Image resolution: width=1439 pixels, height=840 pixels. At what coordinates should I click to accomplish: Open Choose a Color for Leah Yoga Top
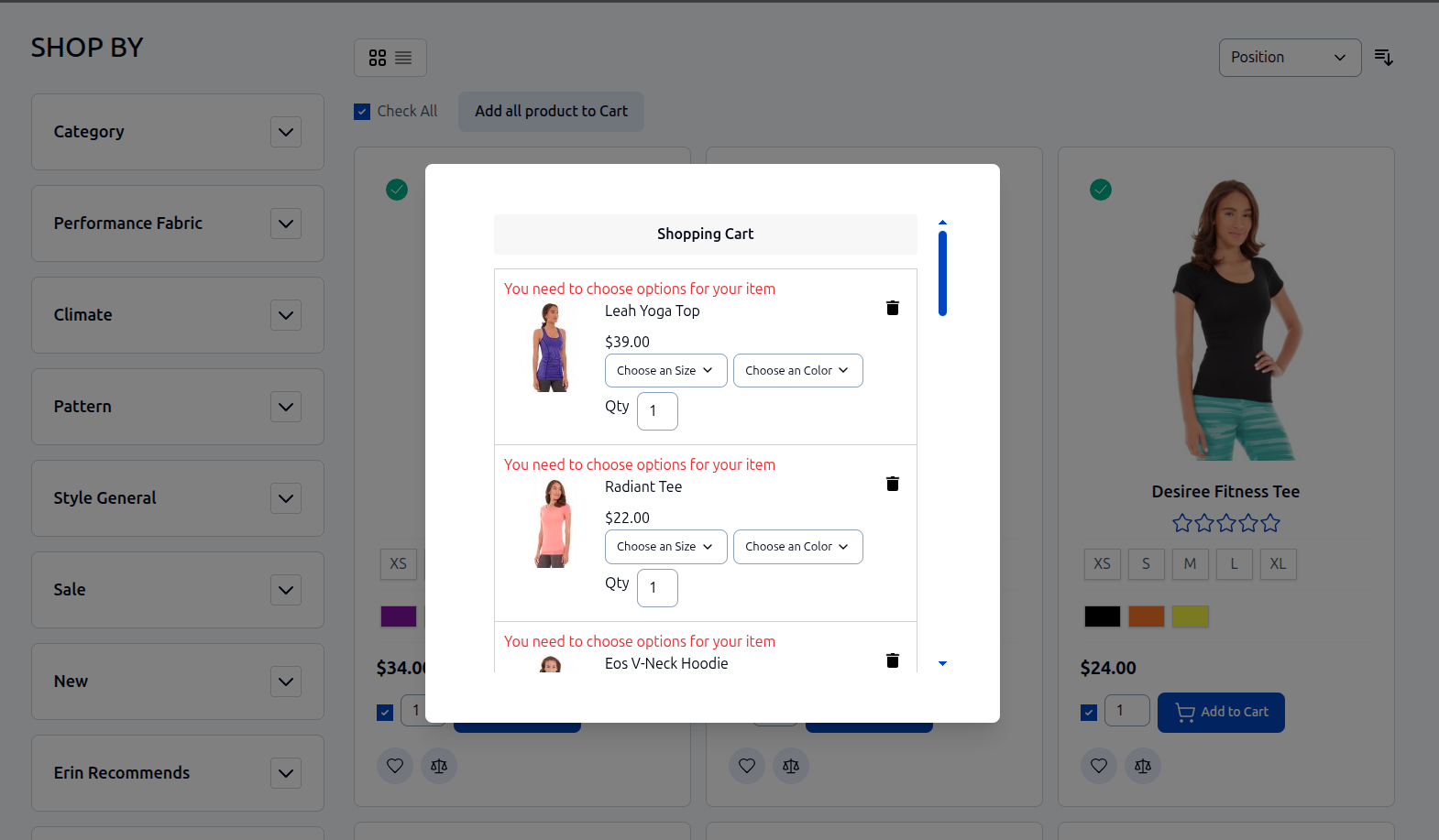pyautogui.click(x=798, y=371)
